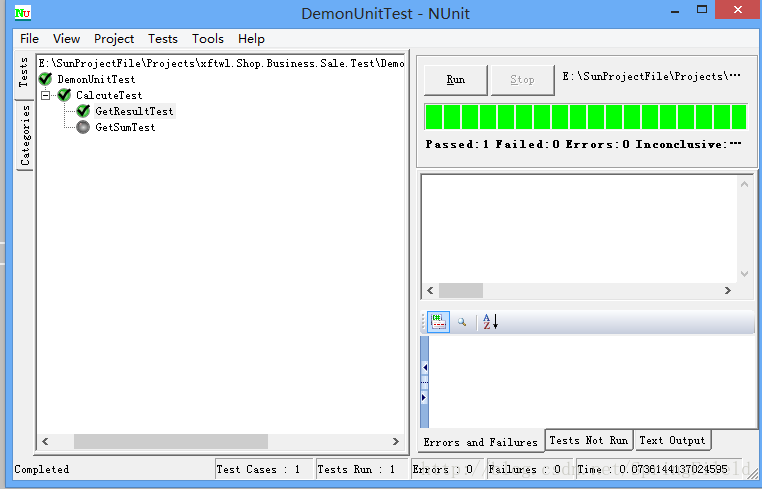Open the Errors and Failures tab
The image size is (762, 489).
(x=480, y=442)
